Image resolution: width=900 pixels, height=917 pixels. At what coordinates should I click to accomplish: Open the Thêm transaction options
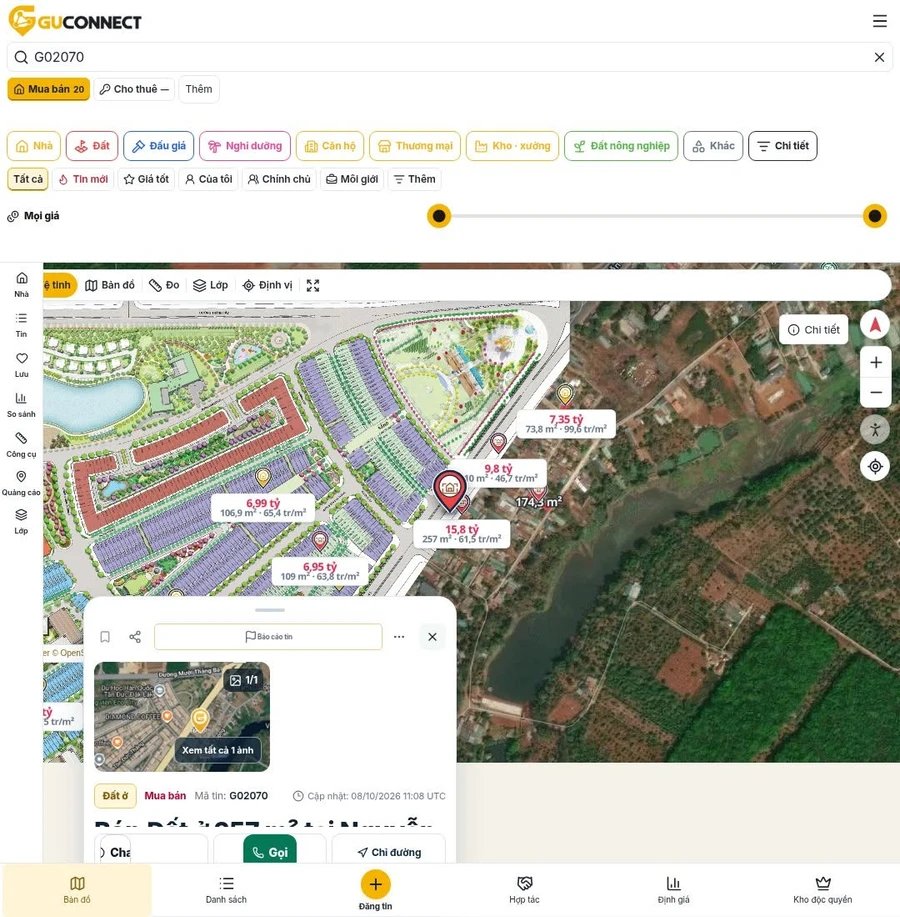click(x=199, y=89)
